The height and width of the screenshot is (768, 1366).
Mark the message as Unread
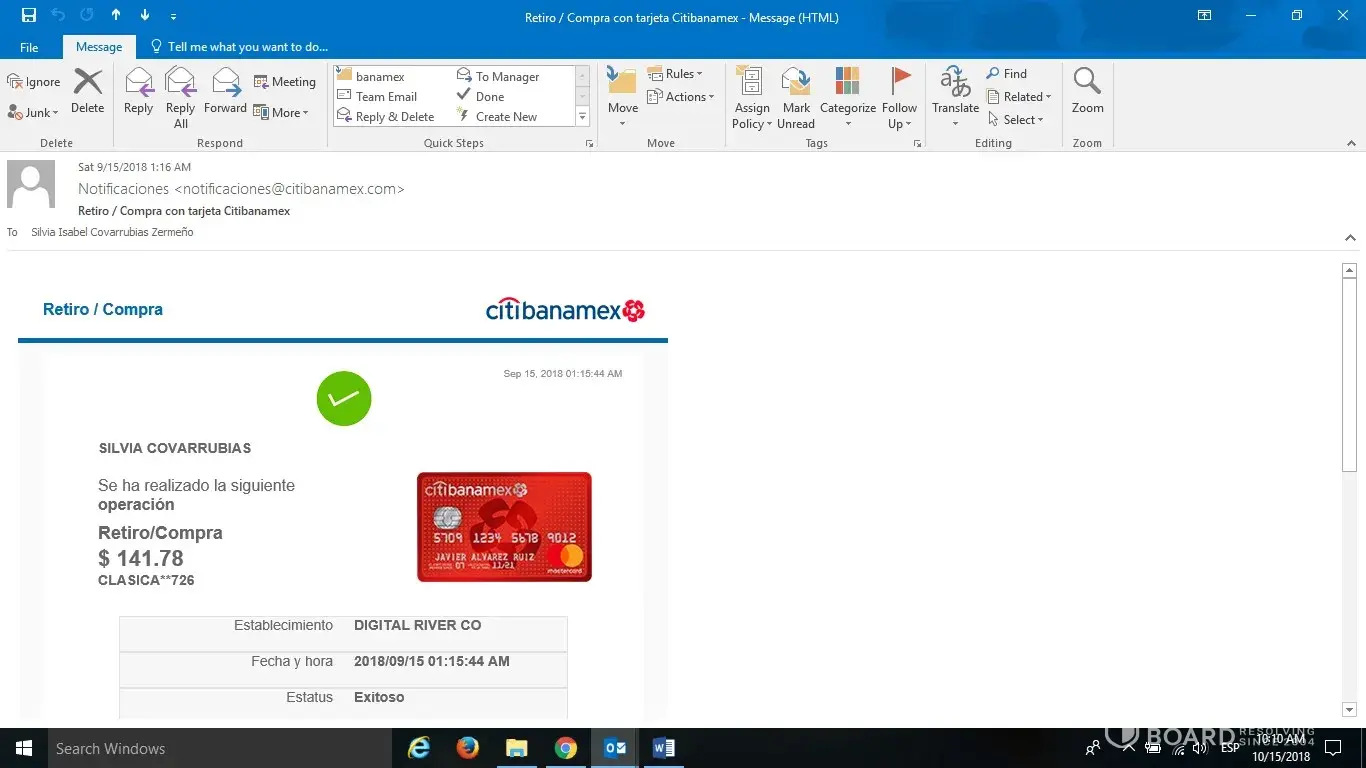click(796, 97)
